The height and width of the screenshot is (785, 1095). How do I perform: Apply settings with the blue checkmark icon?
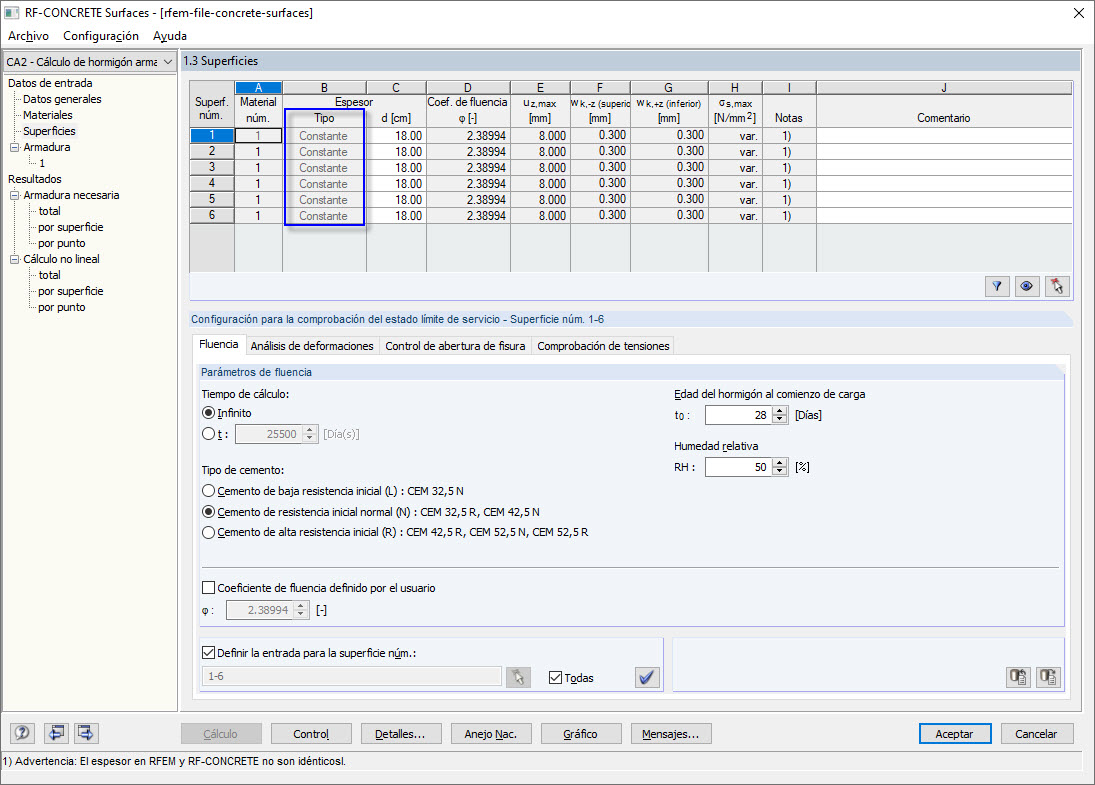(647, 677)
